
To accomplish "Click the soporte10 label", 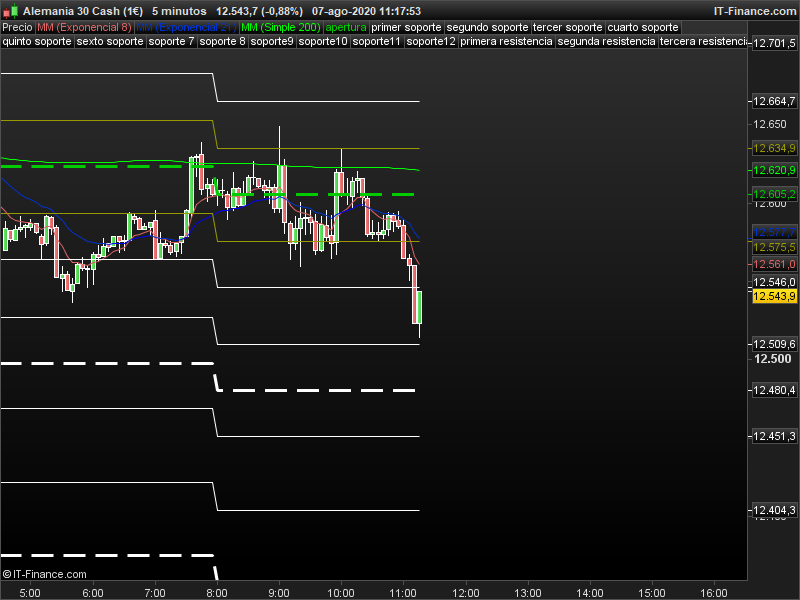I will tap(323, 41).
